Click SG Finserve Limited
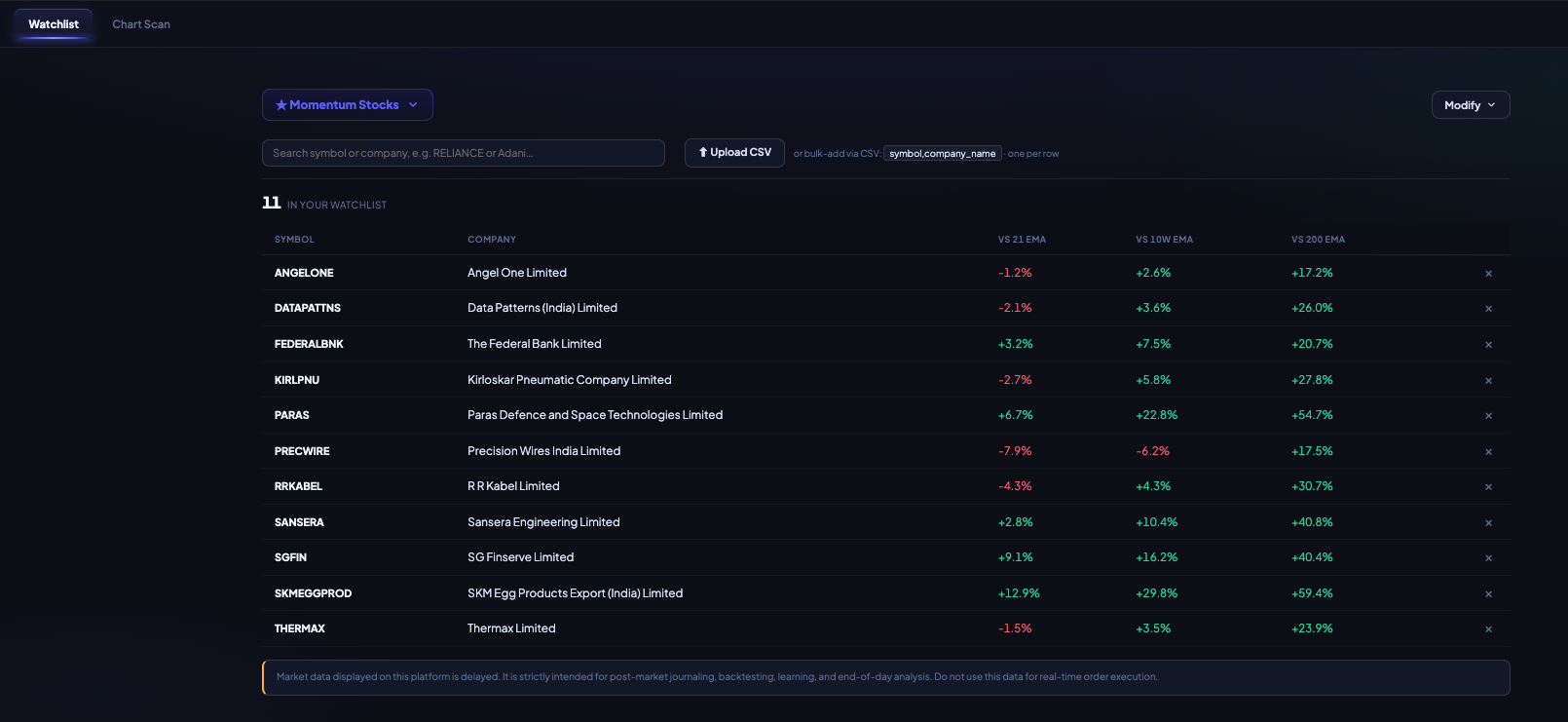 click(x=521, y=557)
